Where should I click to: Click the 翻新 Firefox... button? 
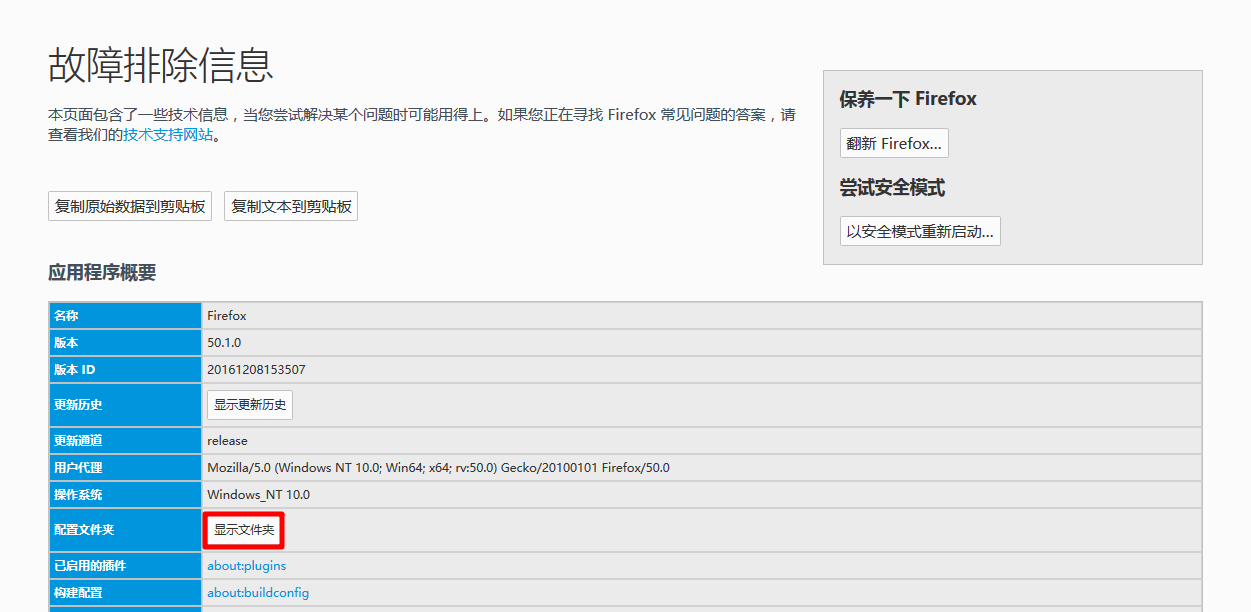click(x=894, y=143)
